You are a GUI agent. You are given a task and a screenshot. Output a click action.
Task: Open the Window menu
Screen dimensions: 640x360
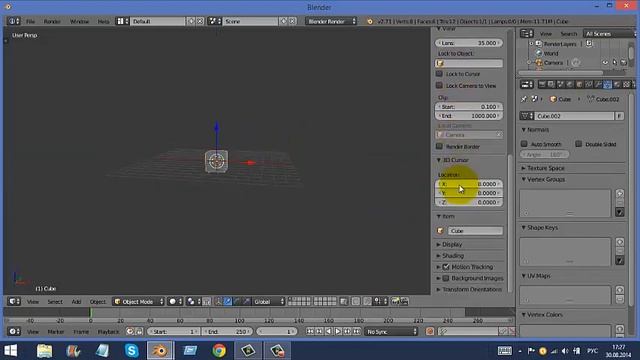click(x=79, y=21)
